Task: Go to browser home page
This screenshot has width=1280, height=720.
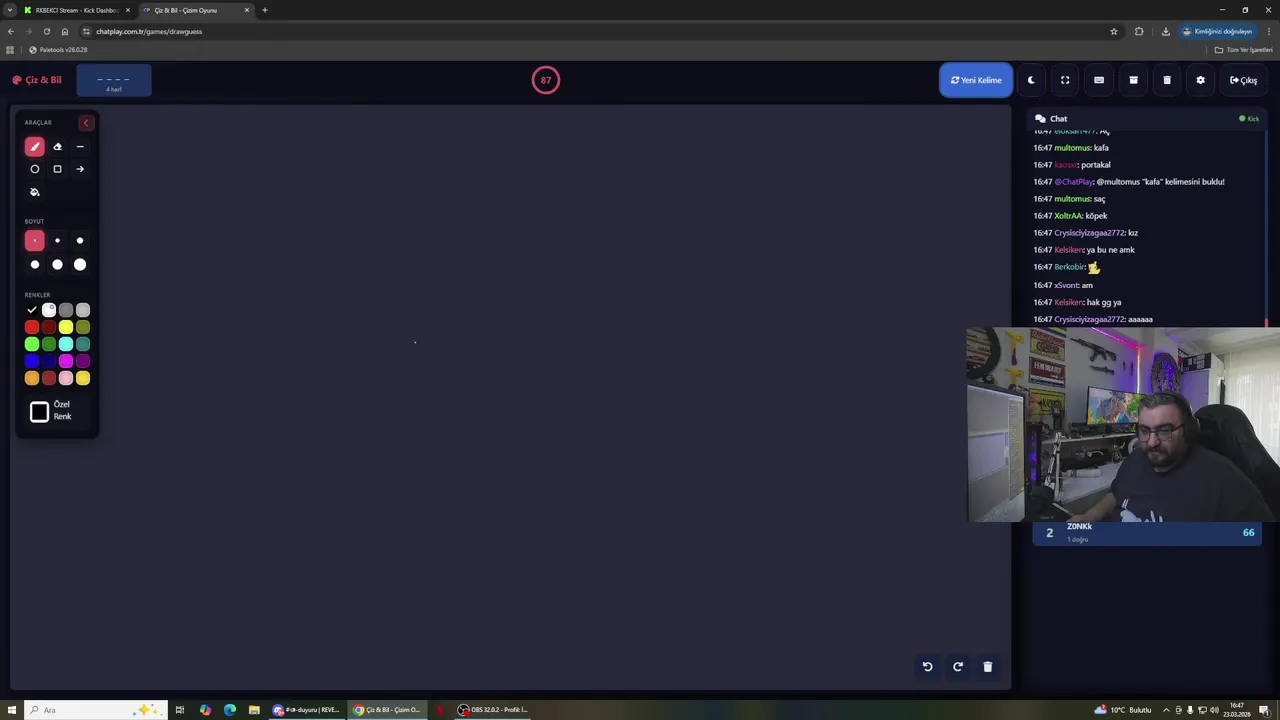Action: (x=65, y=31)
